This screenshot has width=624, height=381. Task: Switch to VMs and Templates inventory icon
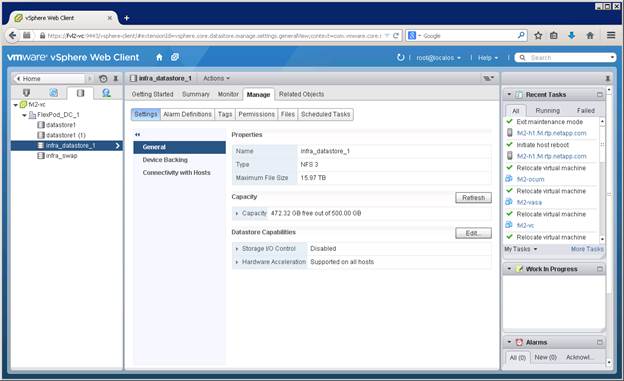click(x=53, y=93)
